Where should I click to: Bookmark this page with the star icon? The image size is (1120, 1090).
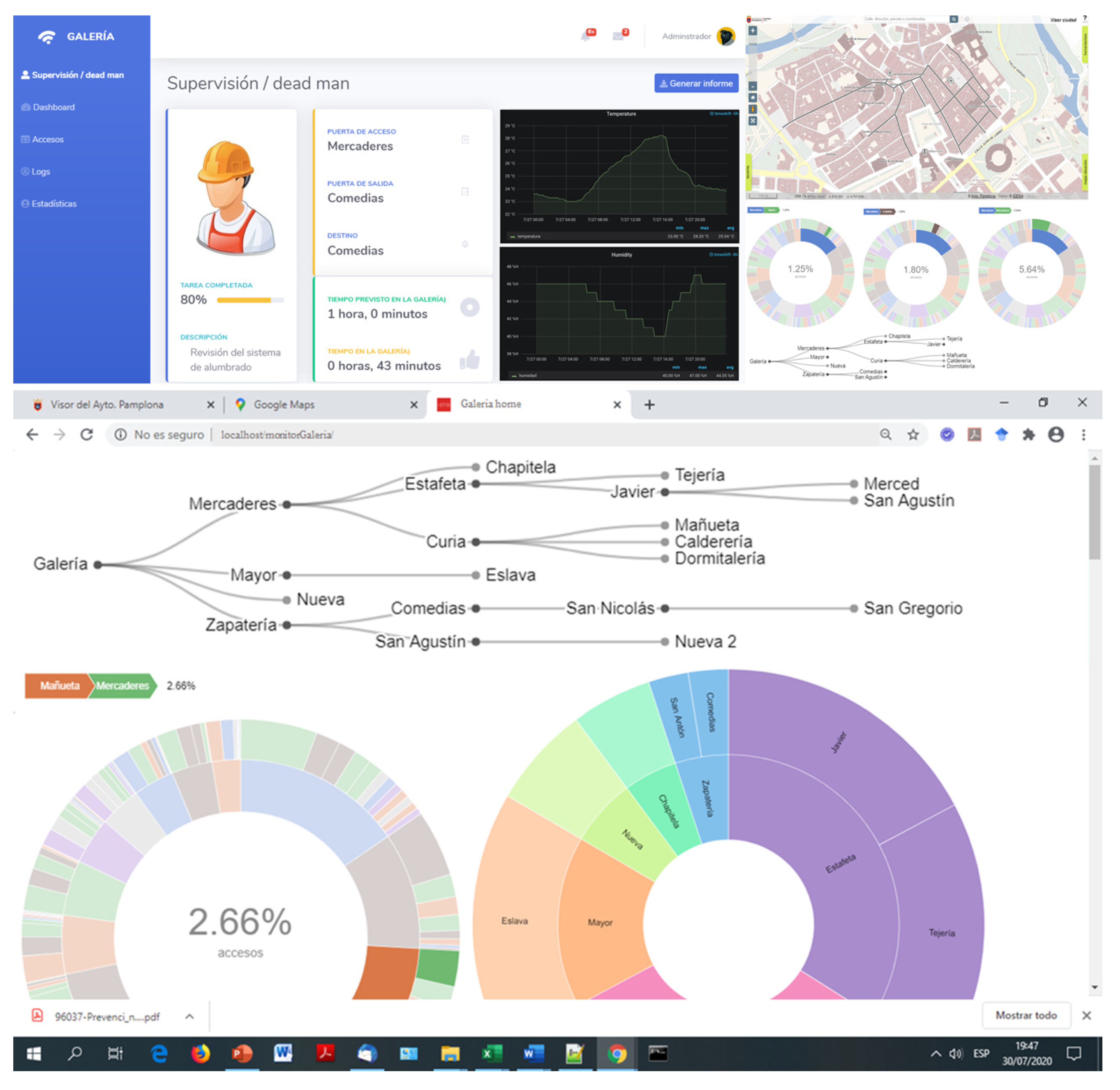click(913, 435)
